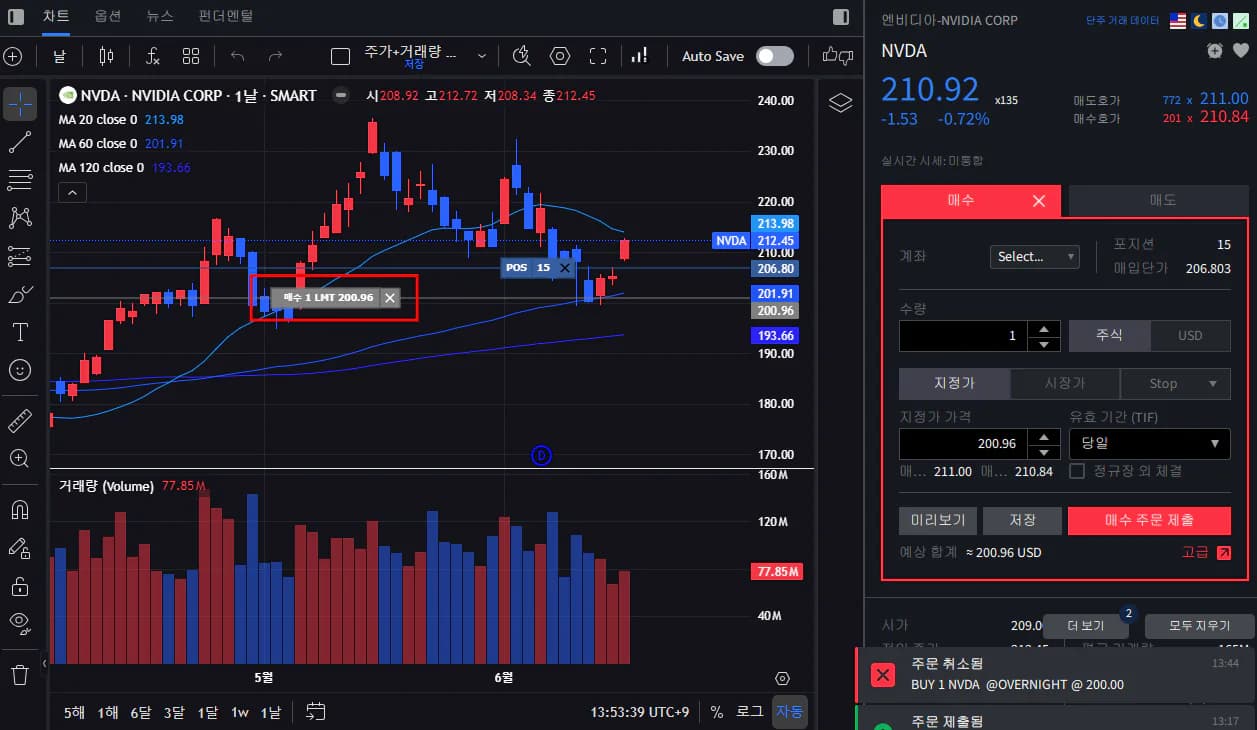
Task: Open the indicators fx menu
Action: 152,56
